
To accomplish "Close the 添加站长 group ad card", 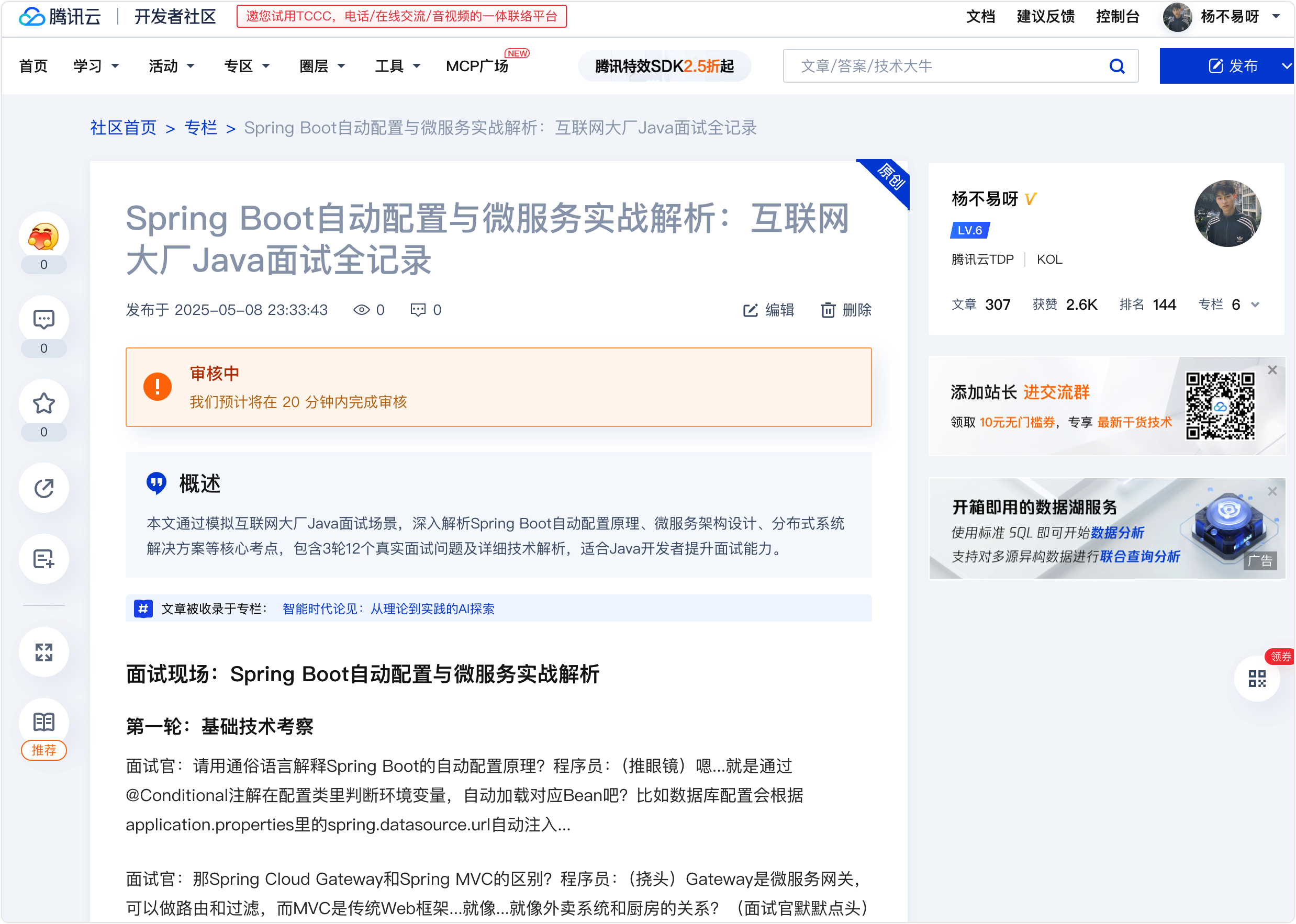I will pyautogui.click(x=1272, y=370).
